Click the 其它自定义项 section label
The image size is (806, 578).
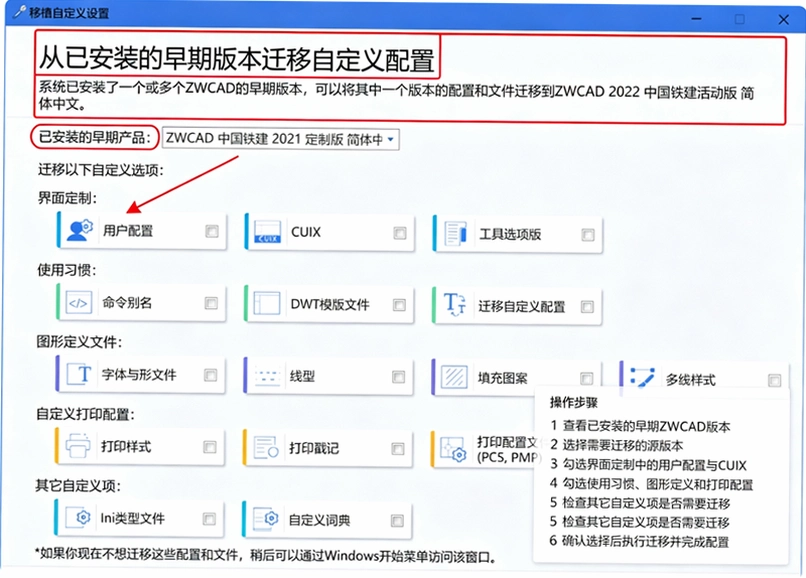tap(78, 485)
